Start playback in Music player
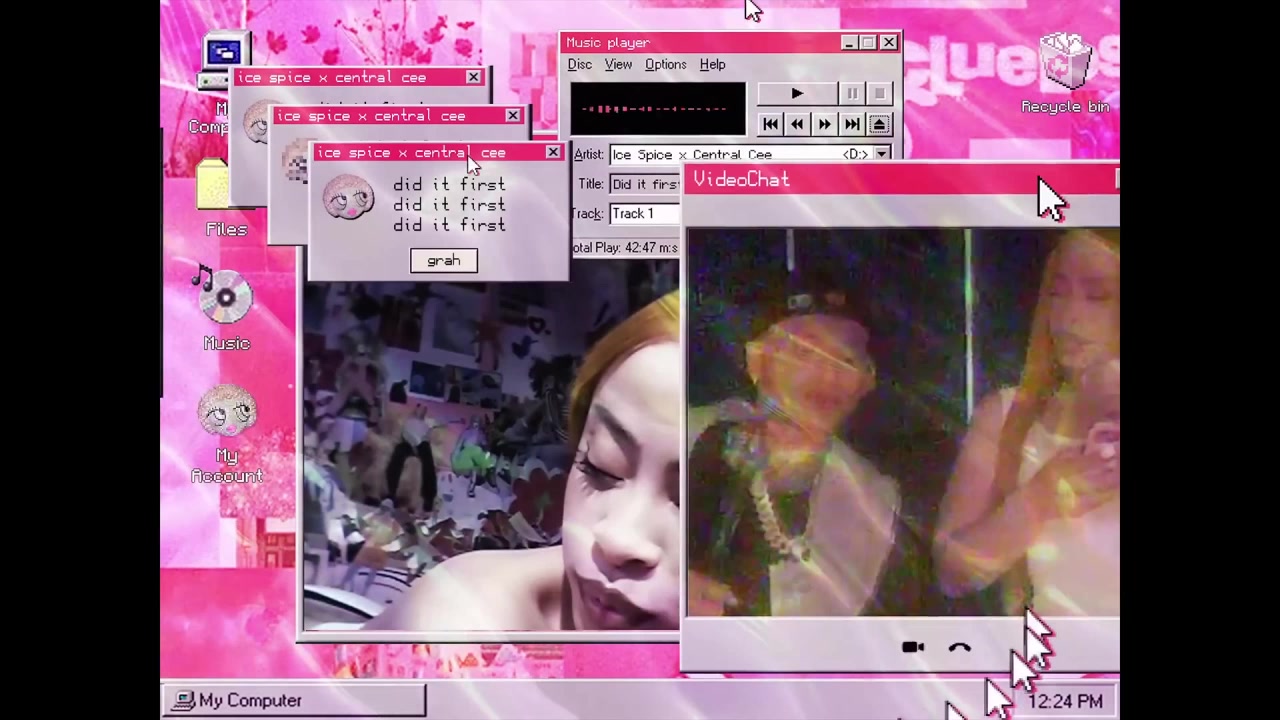The width and height of the screenshot is (1280, 720). tap(796, 94)
